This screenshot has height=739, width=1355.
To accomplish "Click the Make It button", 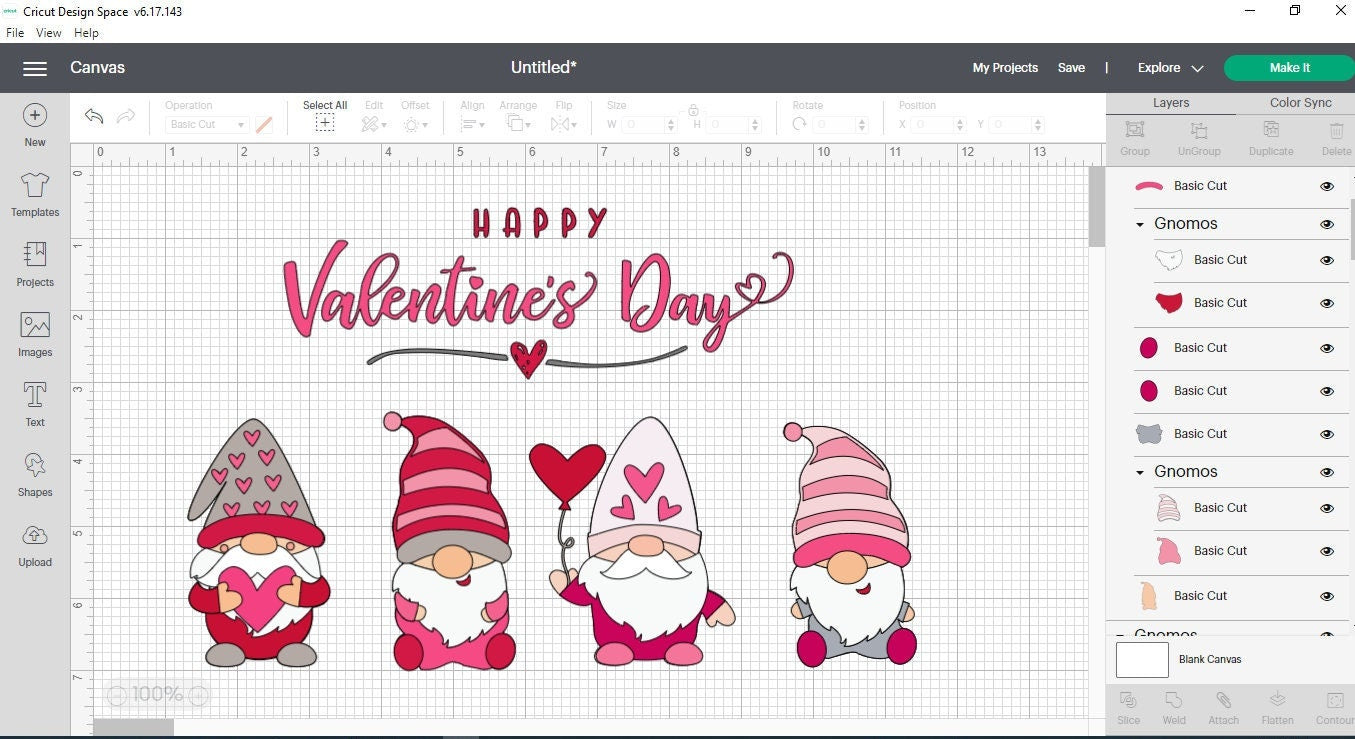I will [x=1290, y=68].
